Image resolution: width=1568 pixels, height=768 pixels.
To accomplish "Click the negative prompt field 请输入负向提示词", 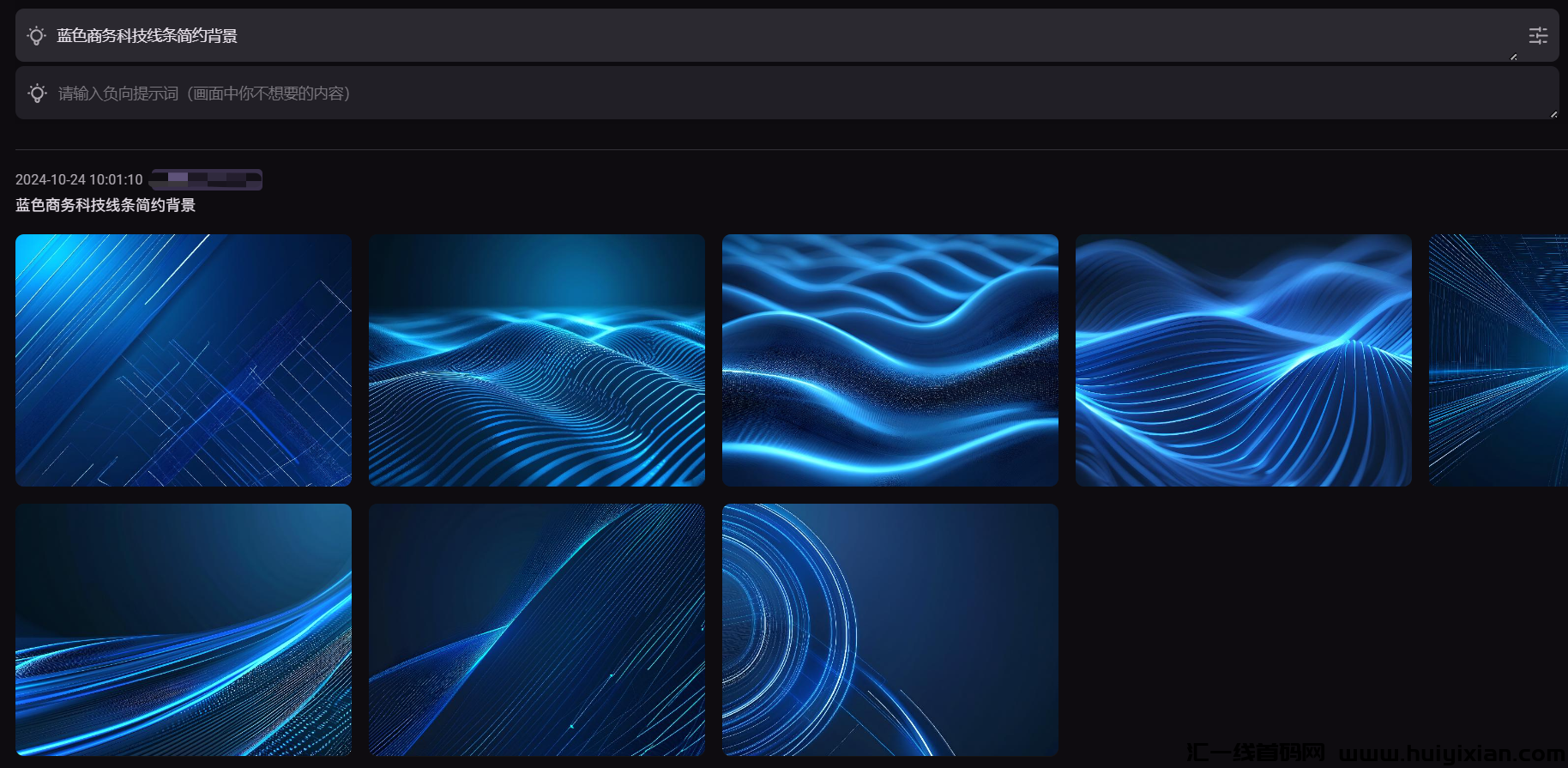I will point(787,93).
